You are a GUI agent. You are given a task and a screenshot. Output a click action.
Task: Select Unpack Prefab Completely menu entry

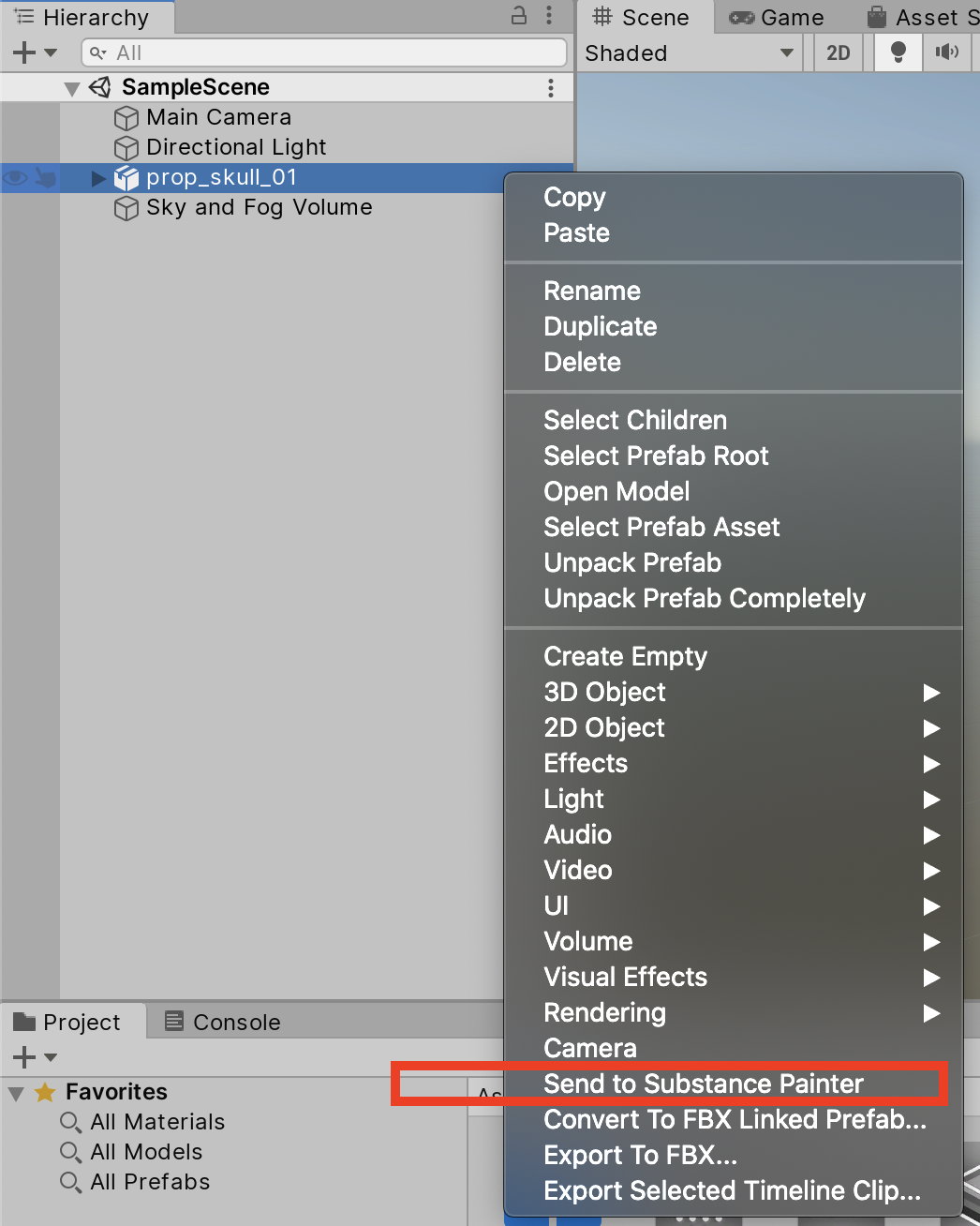(x=705, y=598)
